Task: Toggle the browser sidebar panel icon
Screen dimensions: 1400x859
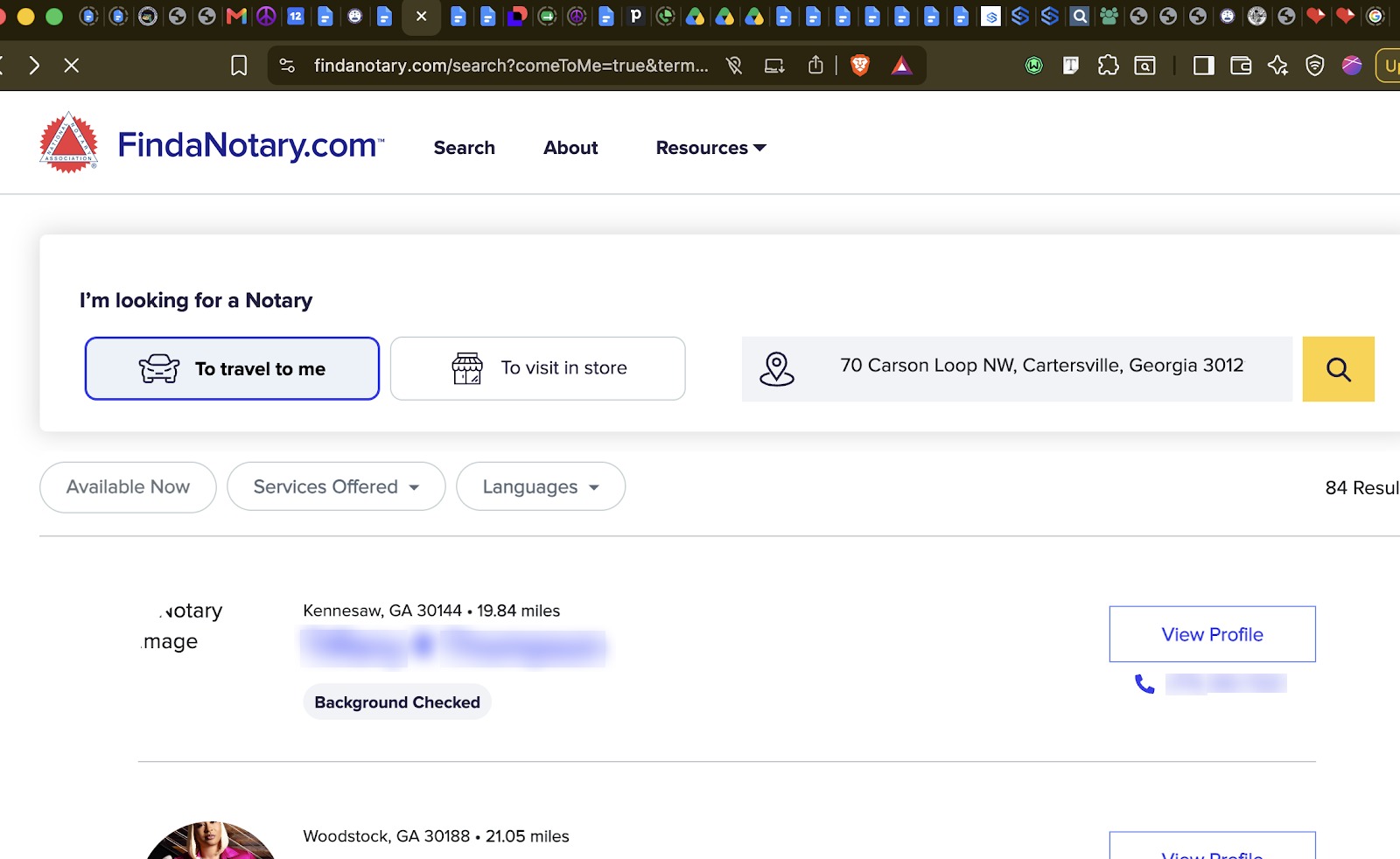Action: point(1204,66)
